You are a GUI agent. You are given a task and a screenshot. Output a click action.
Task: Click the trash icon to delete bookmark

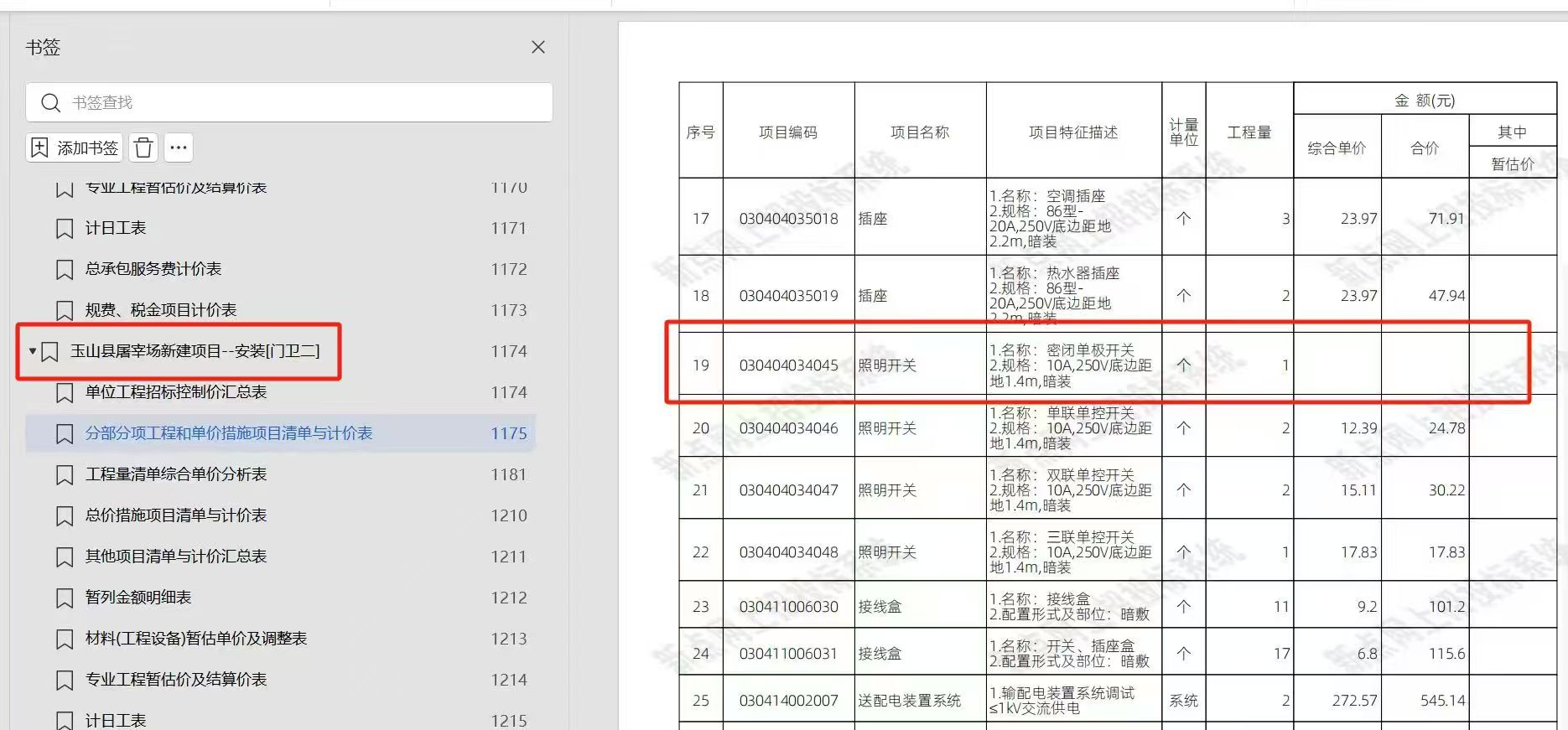[x=143, y=148]
